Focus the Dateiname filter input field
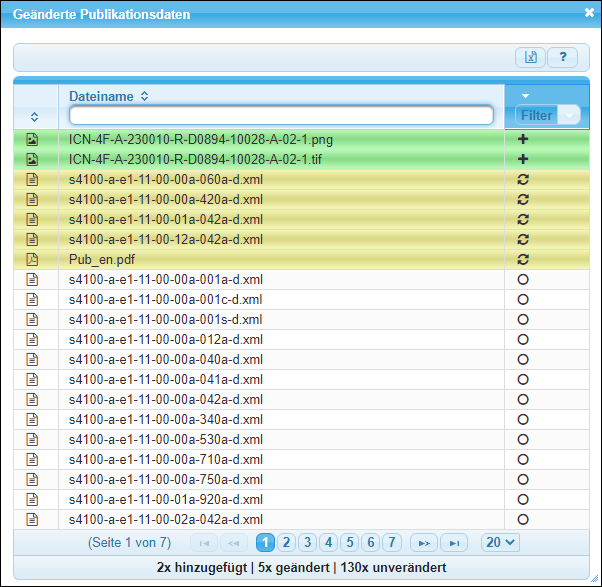This screenshot has width=602, height=587. coord(281,115)
